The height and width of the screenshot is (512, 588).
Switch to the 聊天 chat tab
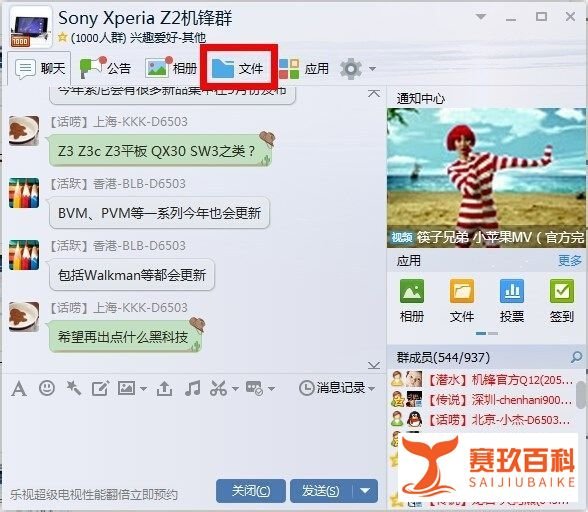click(39, 69)
